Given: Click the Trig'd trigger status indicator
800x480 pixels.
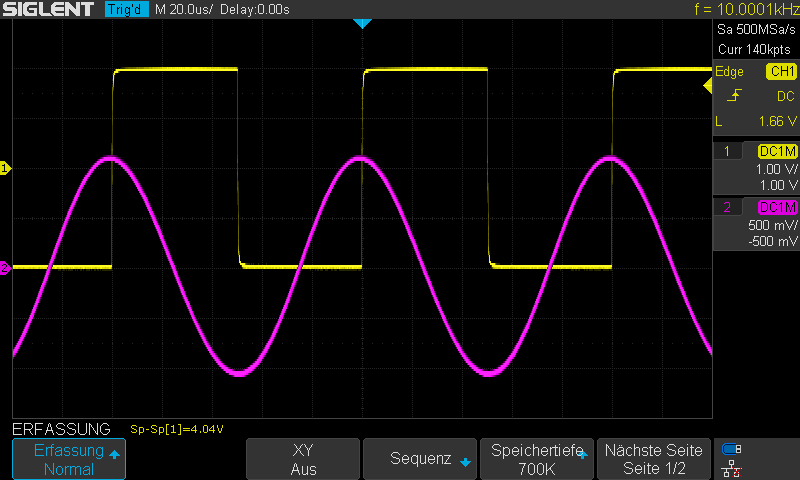Looking at the screenshot, I should (x=127, y=9).
